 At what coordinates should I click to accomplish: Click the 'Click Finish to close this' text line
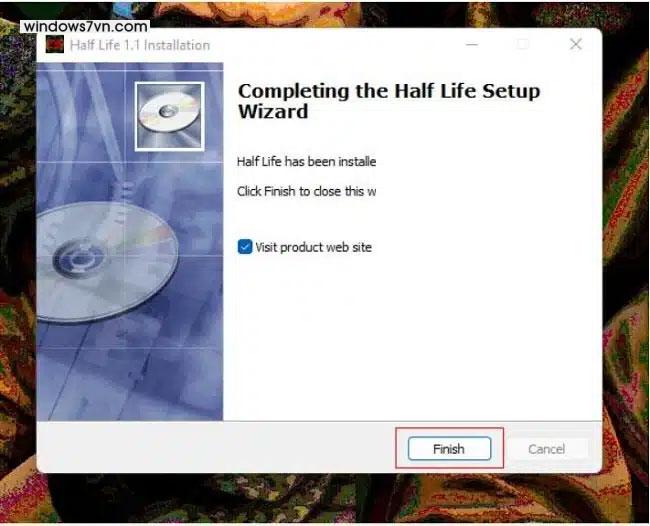(306, 191)
